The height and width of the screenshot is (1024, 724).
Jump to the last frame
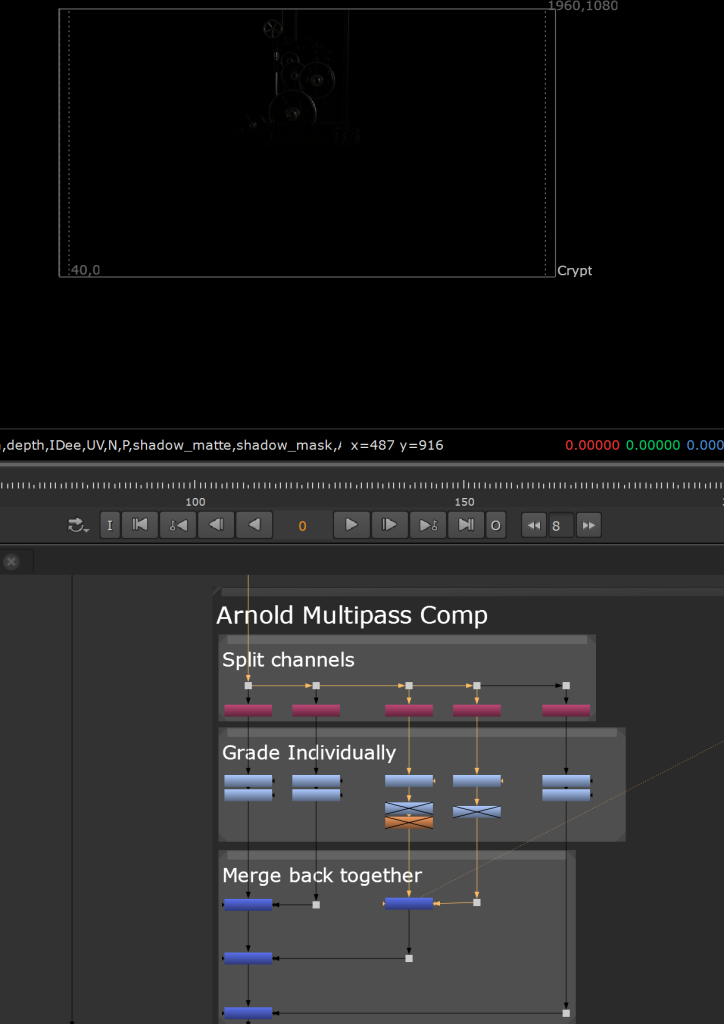[x=465, y=526]
